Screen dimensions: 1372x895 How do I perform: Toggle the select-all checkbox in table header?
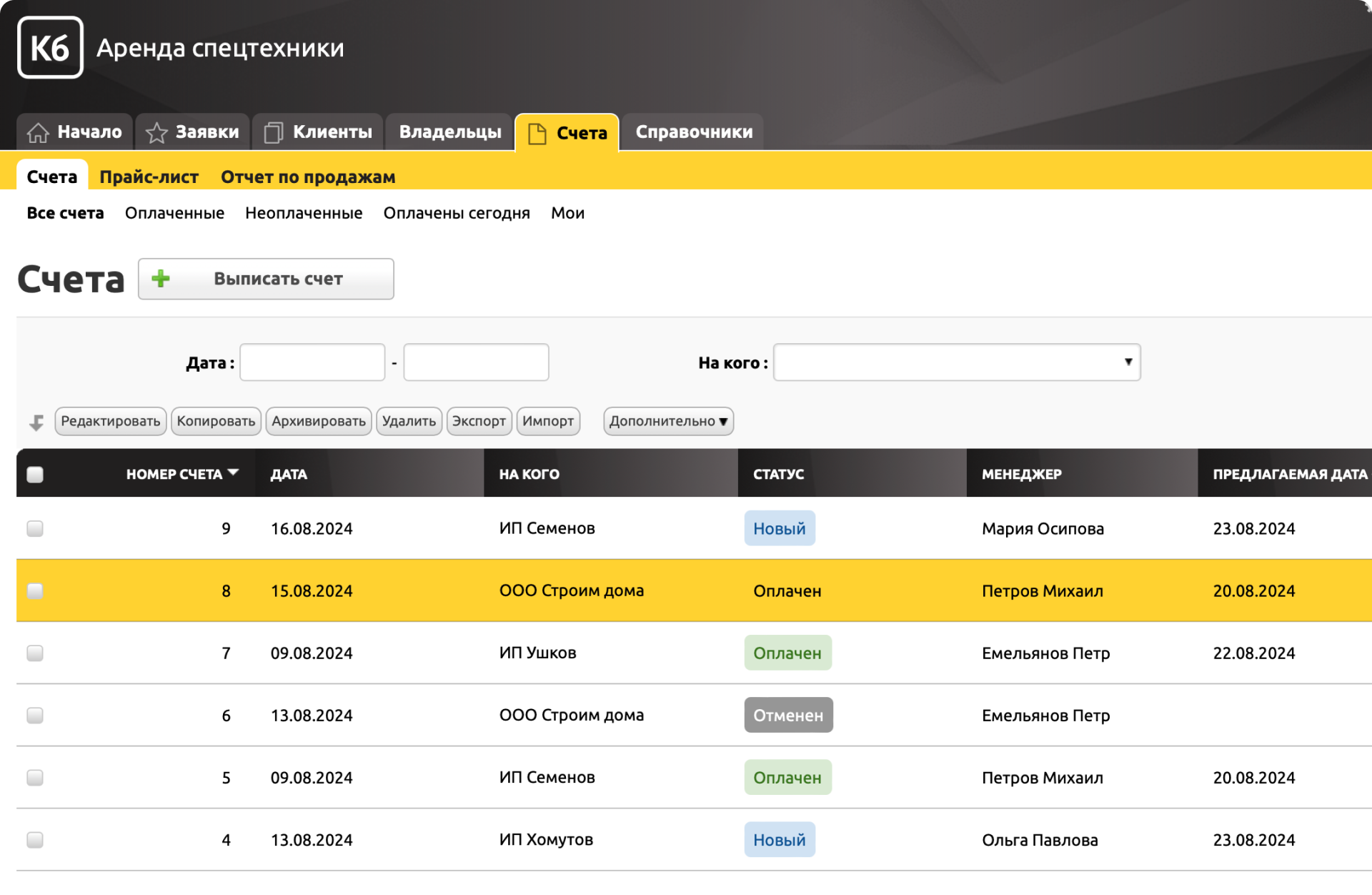(35, 475)
